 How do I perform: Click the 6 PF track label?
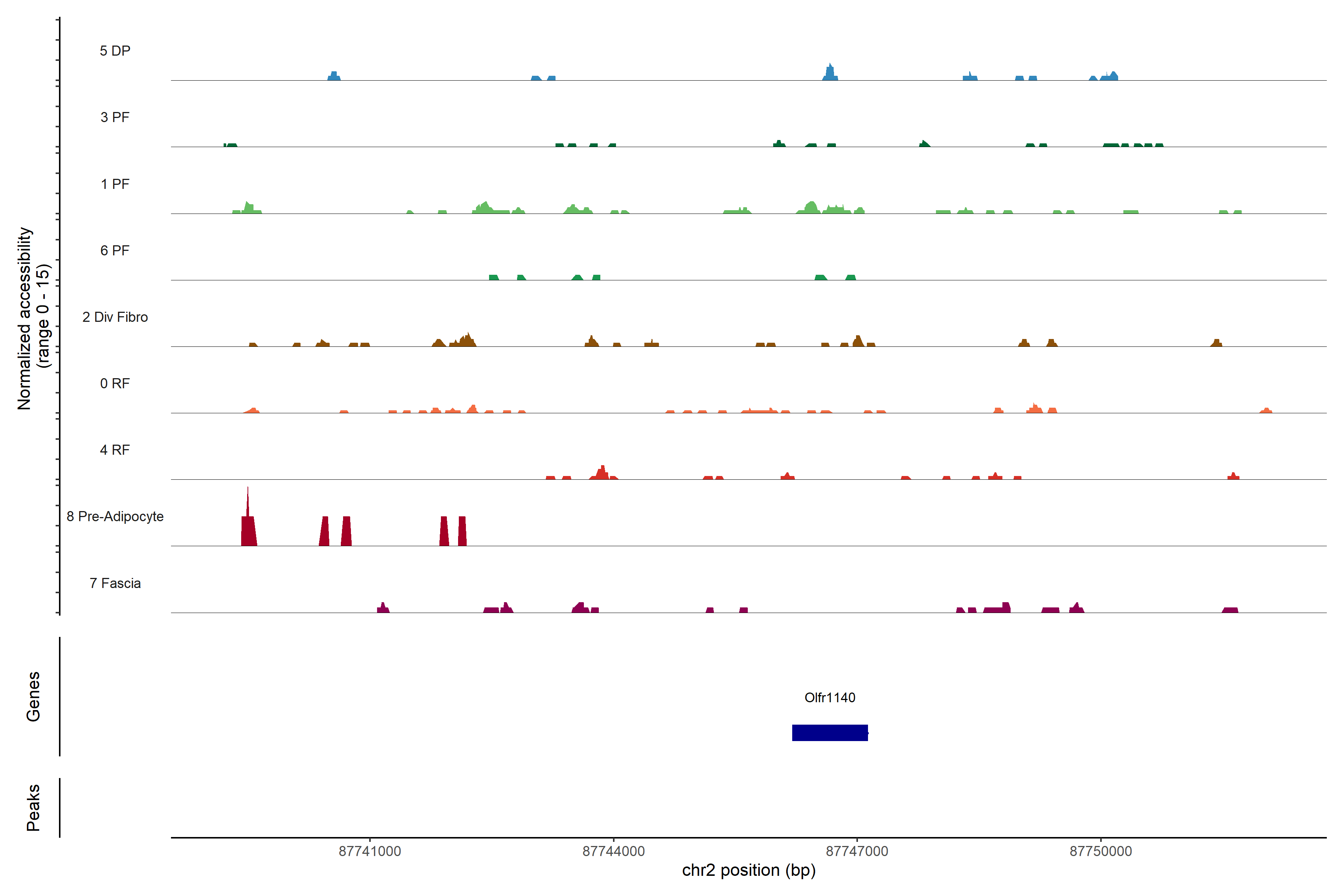pyautogui.click(x=115, y=251)
